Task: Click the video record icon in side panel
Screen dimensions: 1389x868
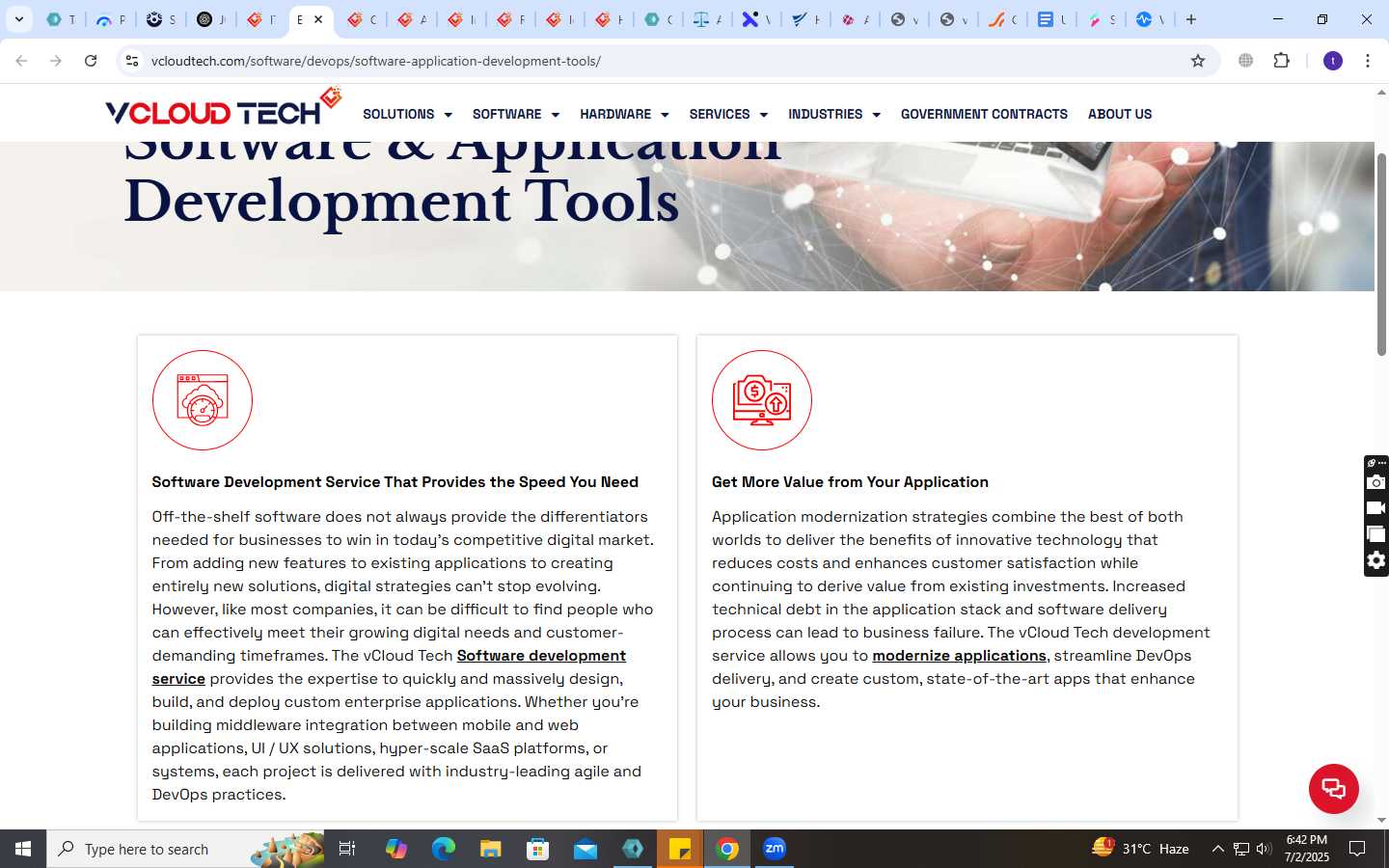Action: pos(1376,507)
